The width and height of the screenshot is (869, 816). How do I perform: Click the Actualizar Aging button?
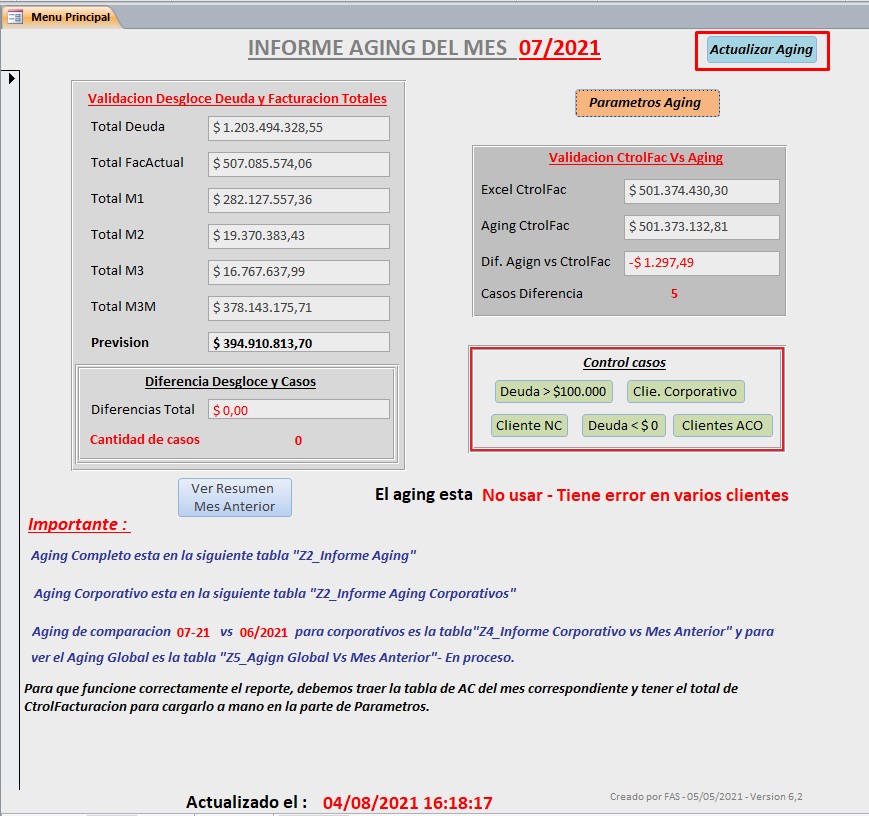tap(761, 49)
